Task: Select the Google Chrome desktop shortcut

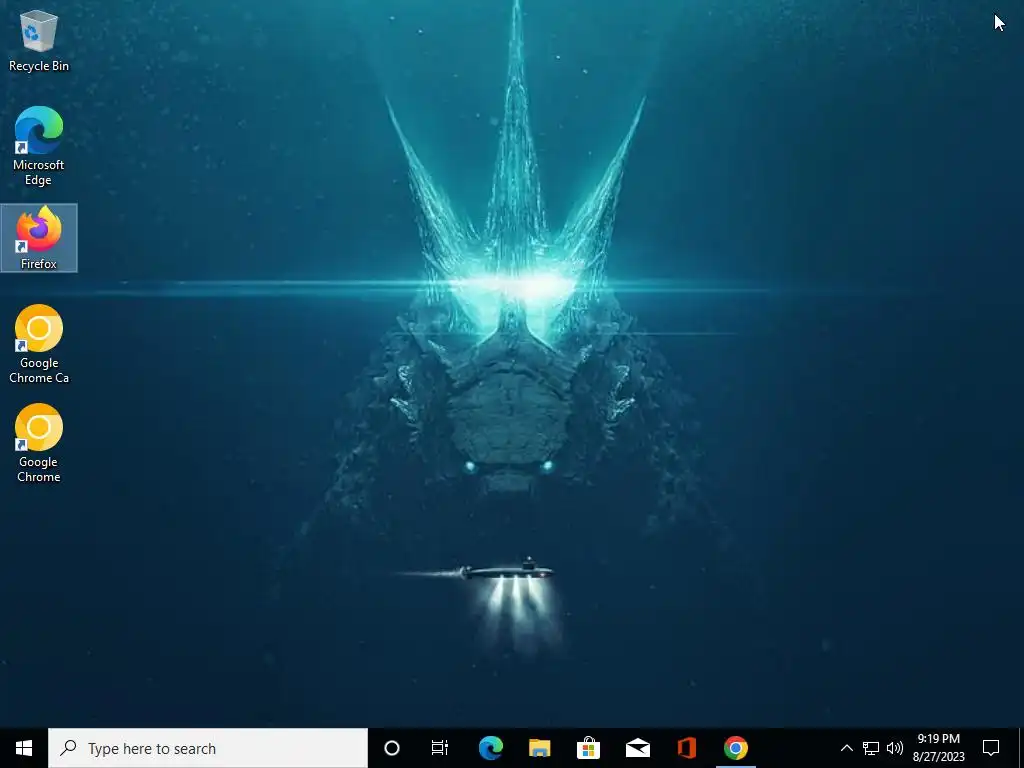Action: (x=39, y=443)
